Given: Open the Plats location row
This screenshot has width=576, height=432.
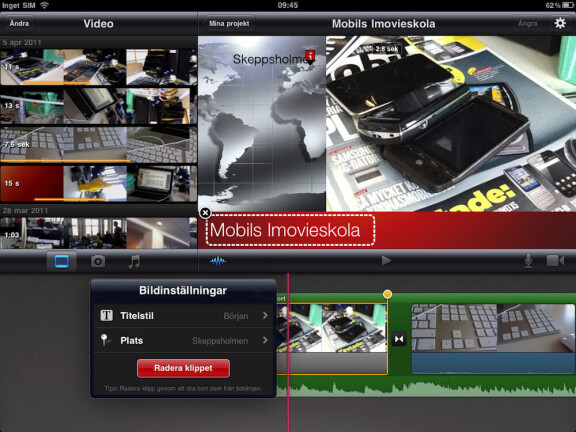Looking at the screenshot, I should (183, 341).
